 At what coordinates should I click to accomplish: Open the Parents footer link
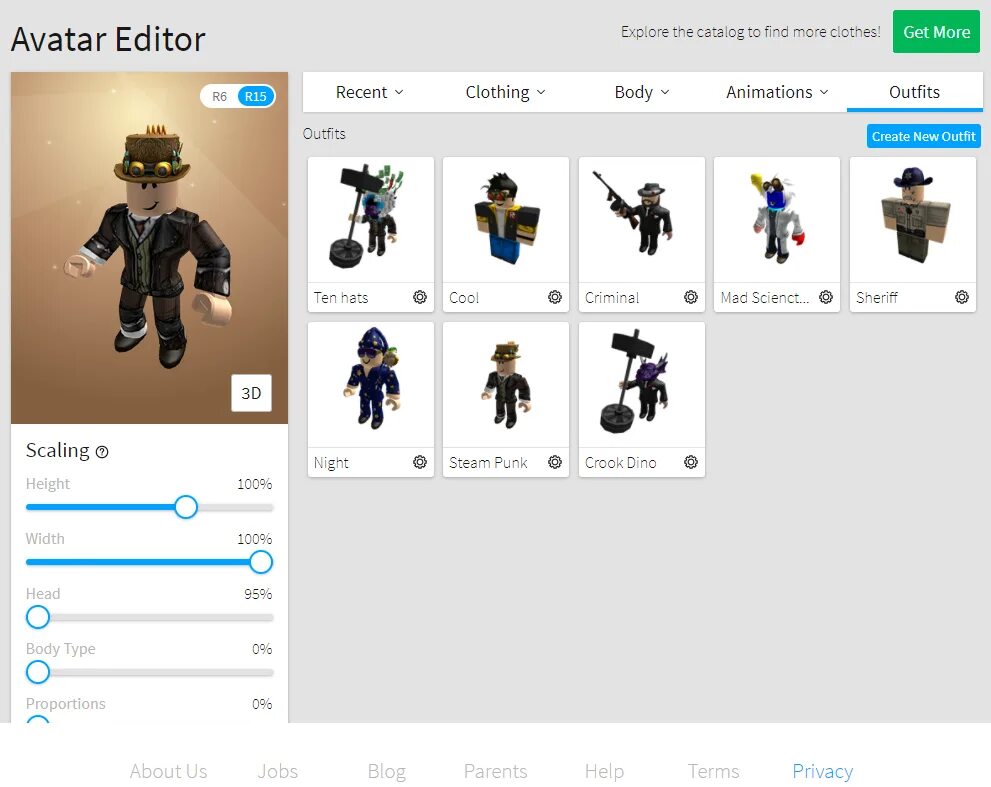tap(496, 771)
